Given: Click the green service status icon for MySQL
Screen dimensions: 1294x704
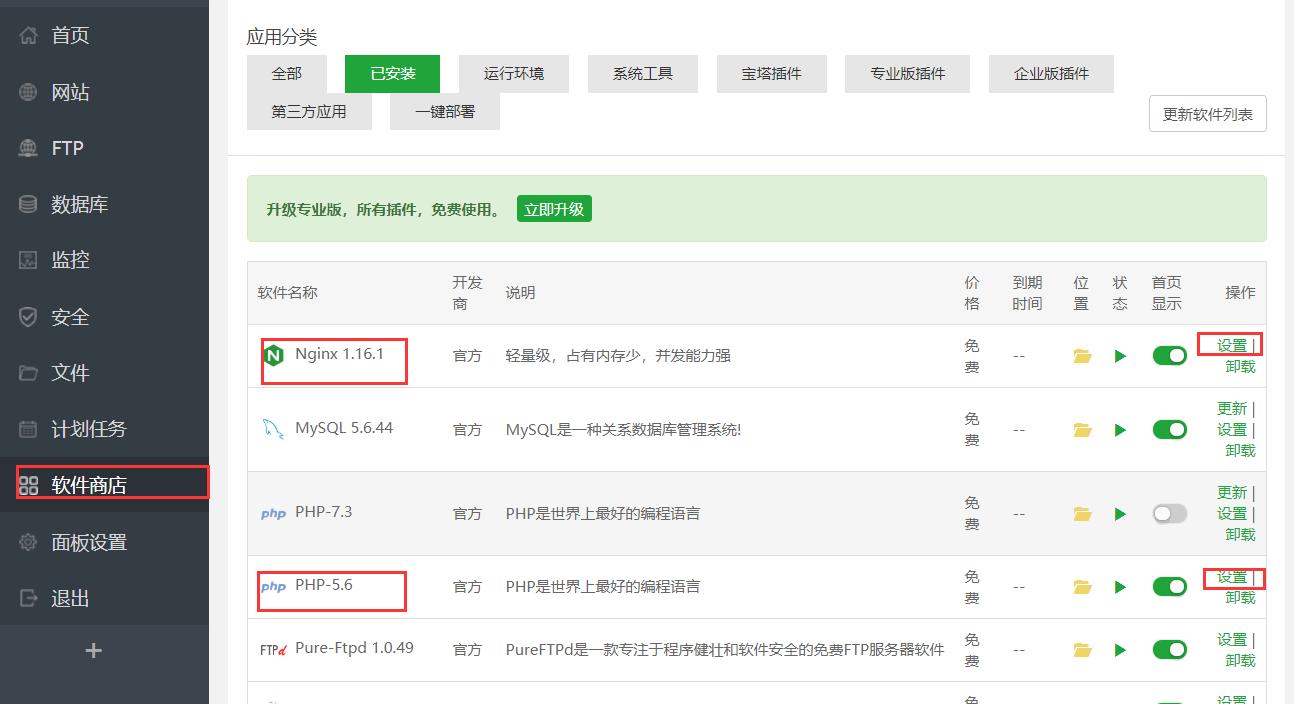Looking at the screenshot, I should (1120, 429).
